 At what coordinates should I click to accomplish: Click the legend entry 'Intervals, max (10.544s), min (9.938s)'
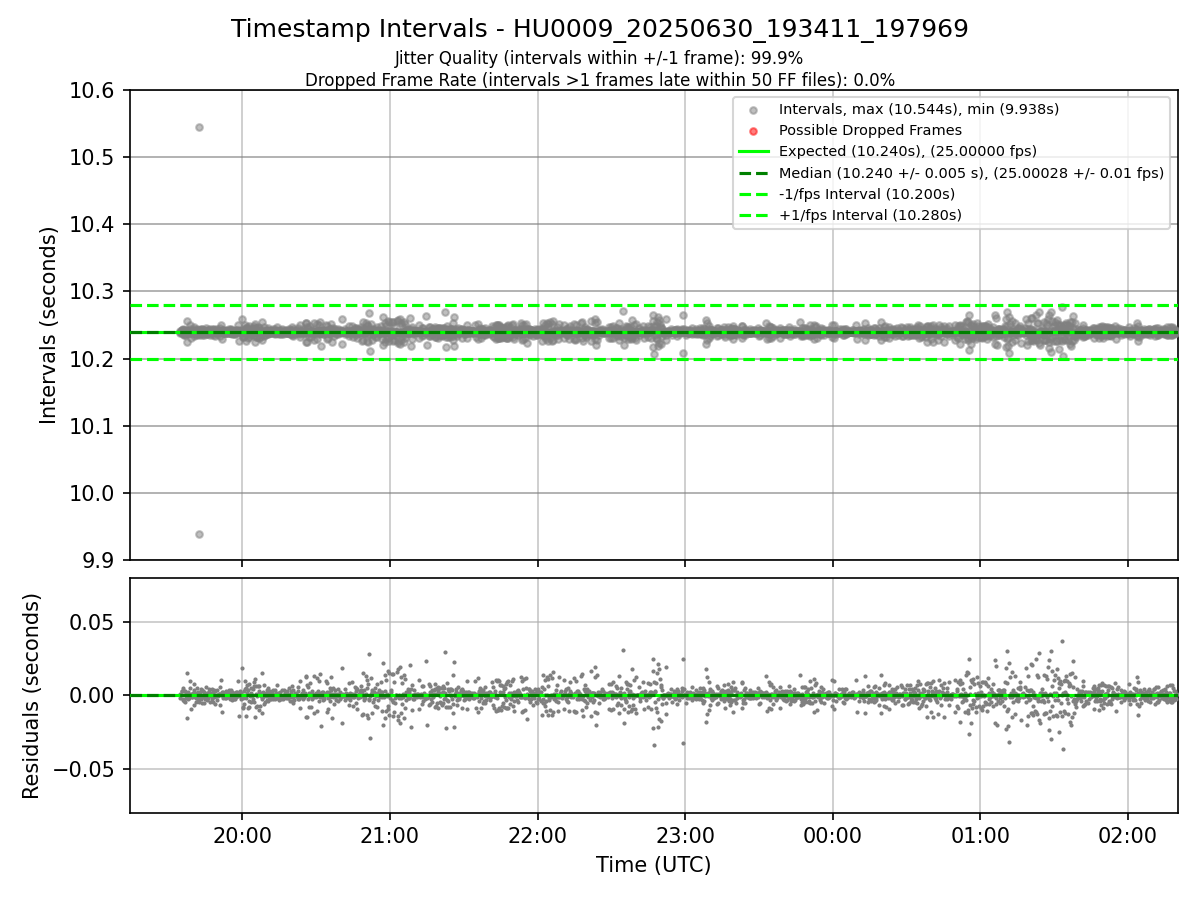[x=919, y=109]
